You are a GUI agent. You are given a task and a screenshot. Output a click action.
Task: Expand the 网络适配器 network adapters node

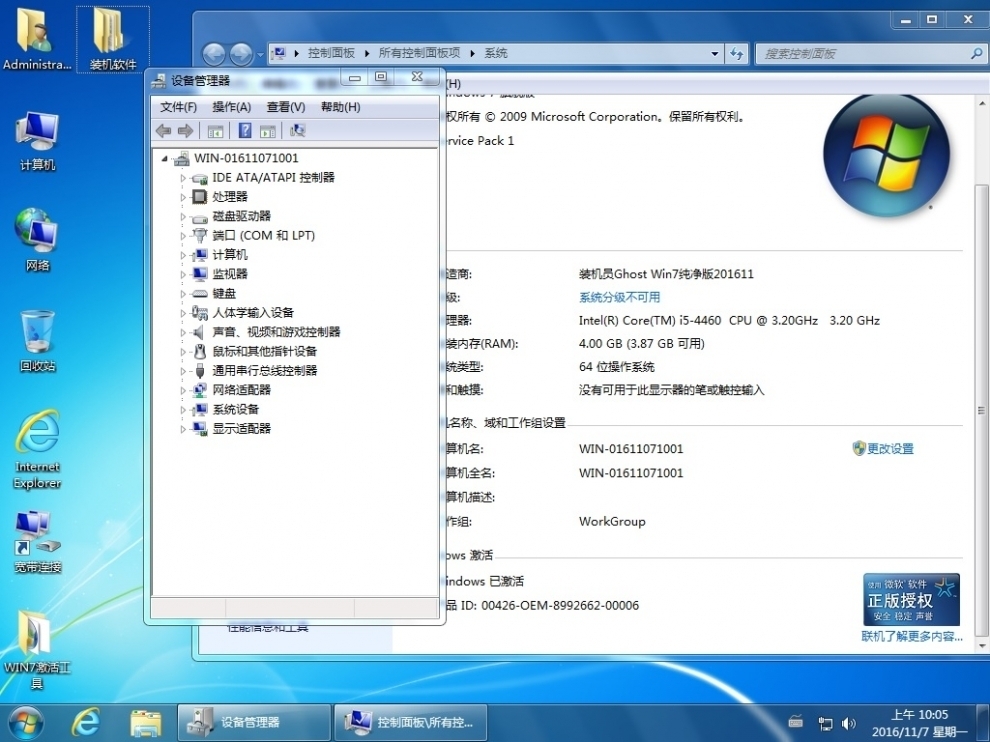(183, 390)
